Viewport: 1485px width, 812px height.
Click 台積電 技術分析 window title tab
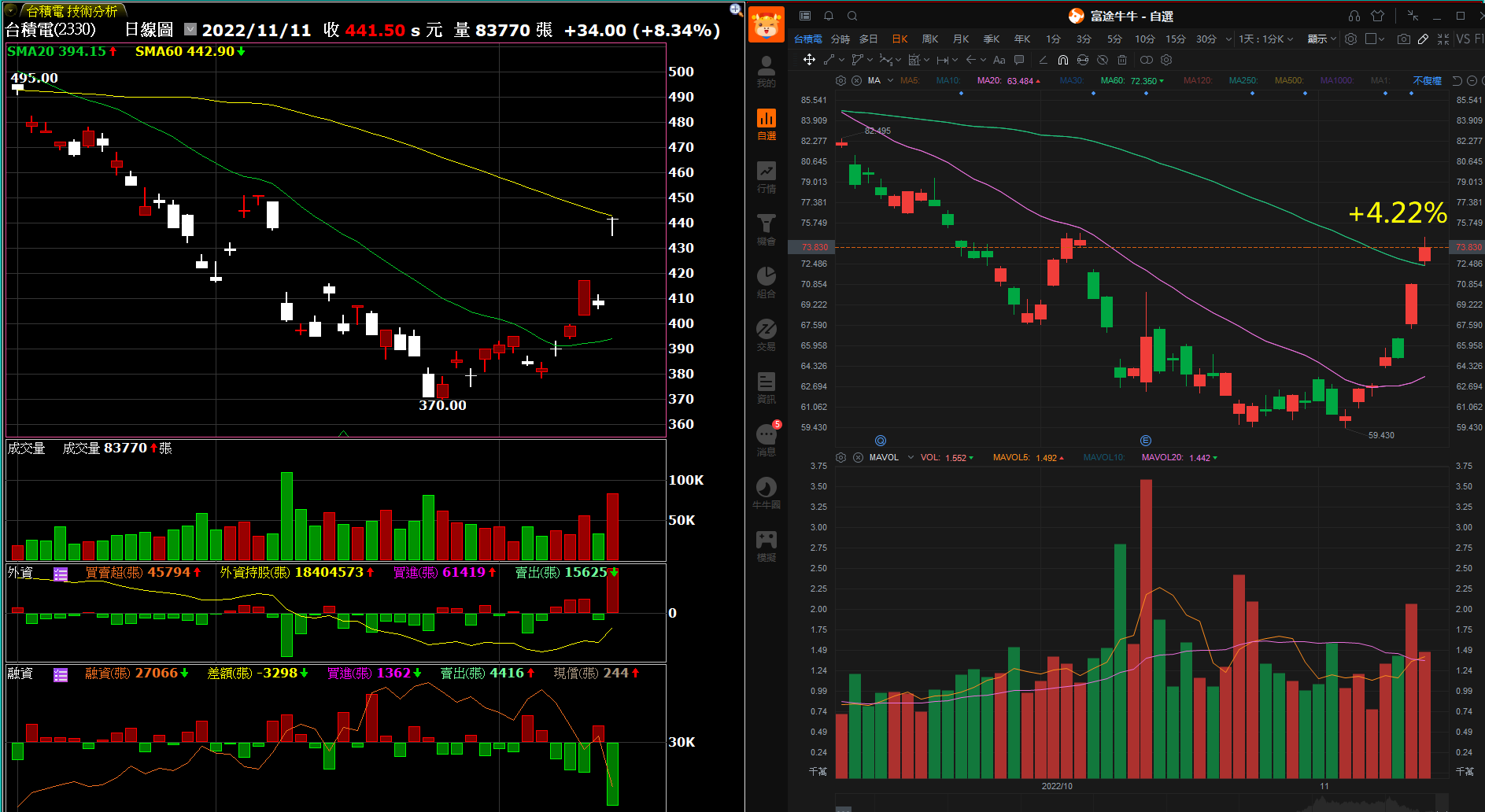pos(72,11)
